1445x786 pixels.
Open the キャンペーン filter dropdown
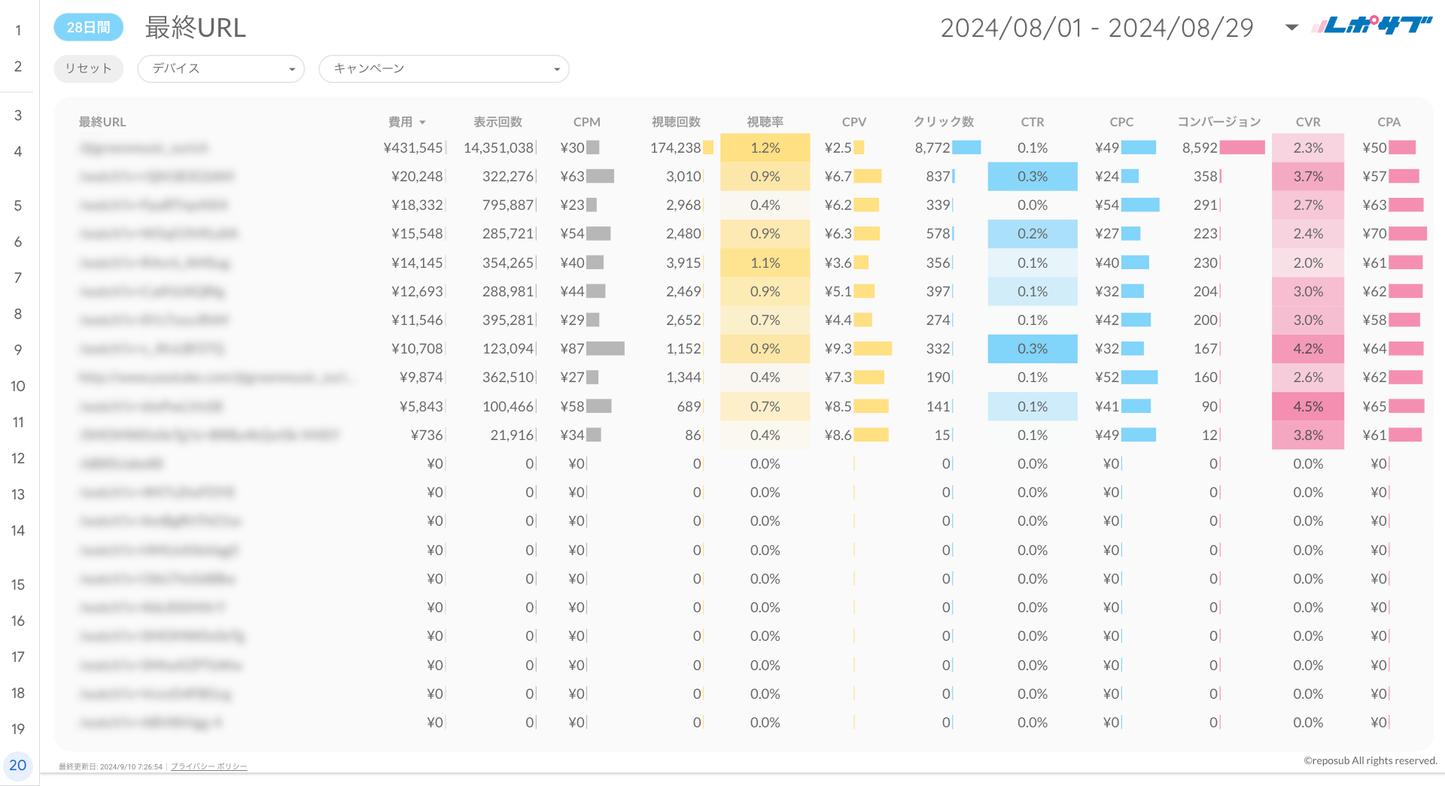coord(444,69)
